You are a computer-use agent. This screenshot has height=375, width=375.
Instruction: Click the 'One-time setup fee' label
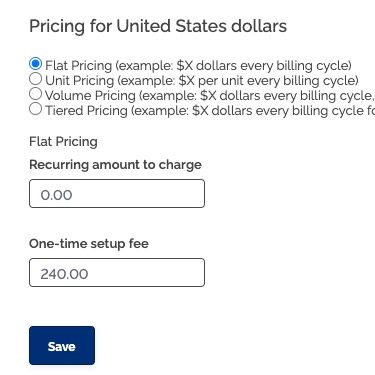point(89,244)
